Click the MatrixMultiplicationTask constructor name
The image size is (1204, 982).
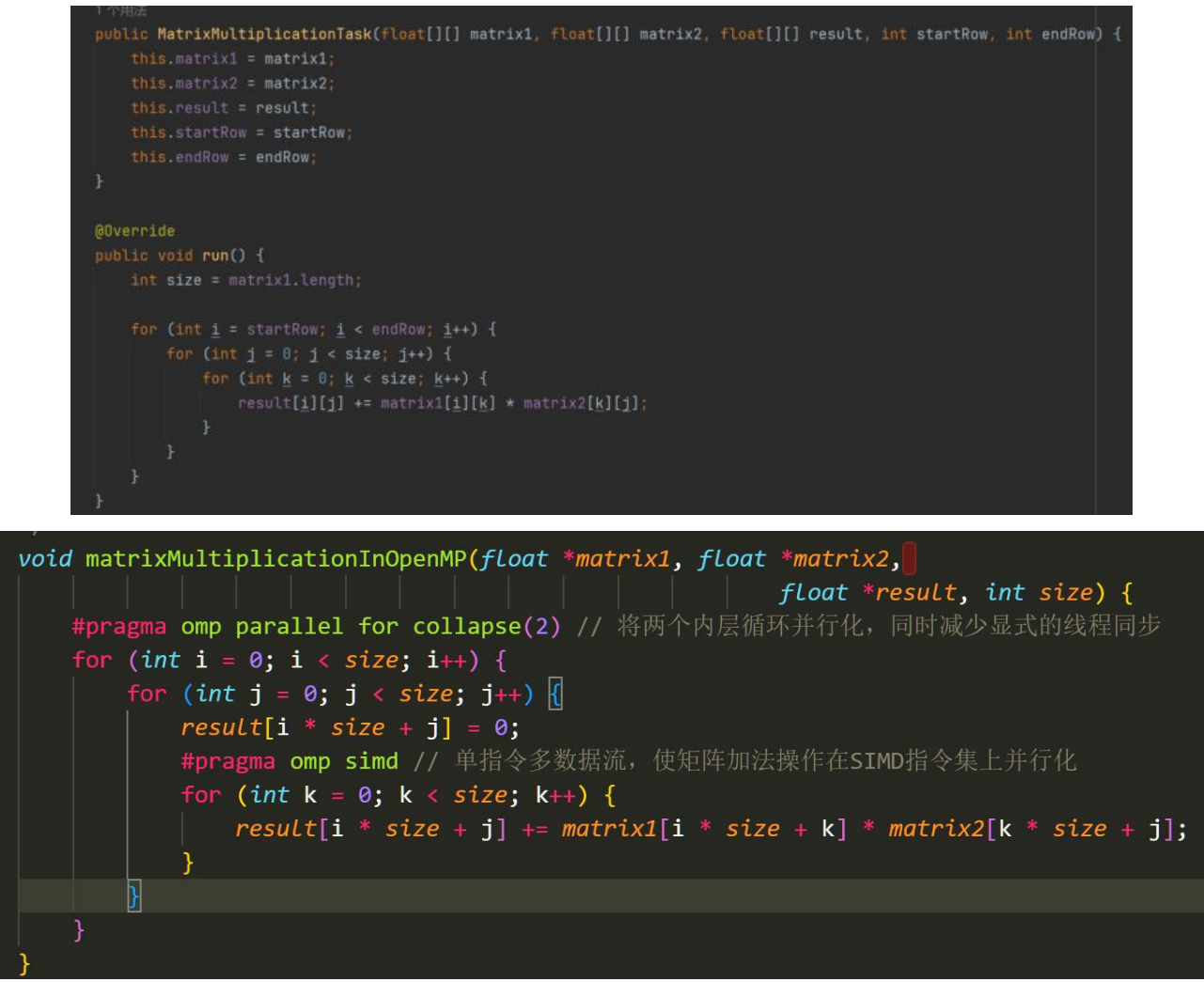[264, 34]
